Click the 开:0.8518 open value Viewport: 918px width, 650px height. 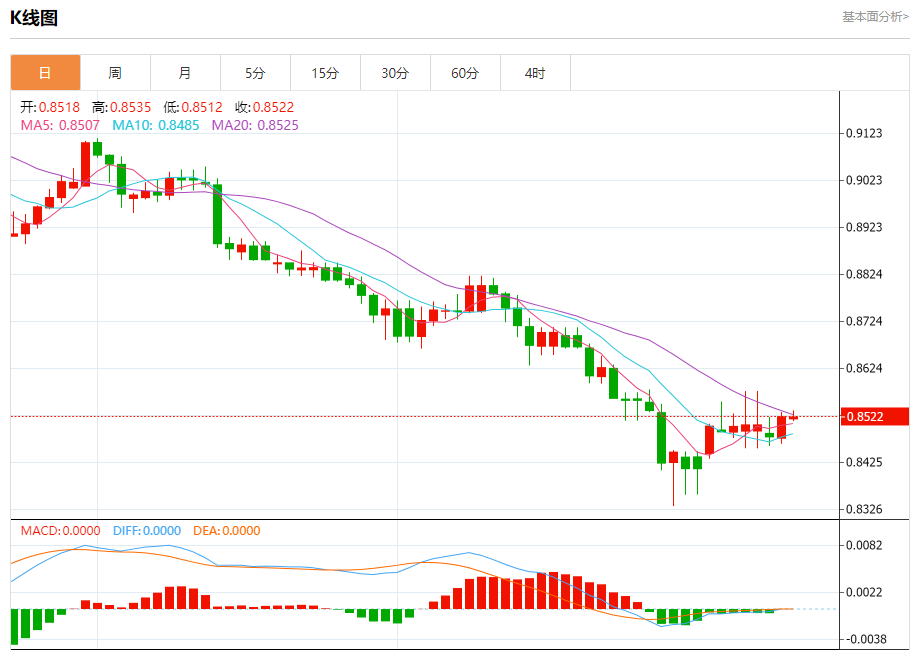[x=50, y=107]
